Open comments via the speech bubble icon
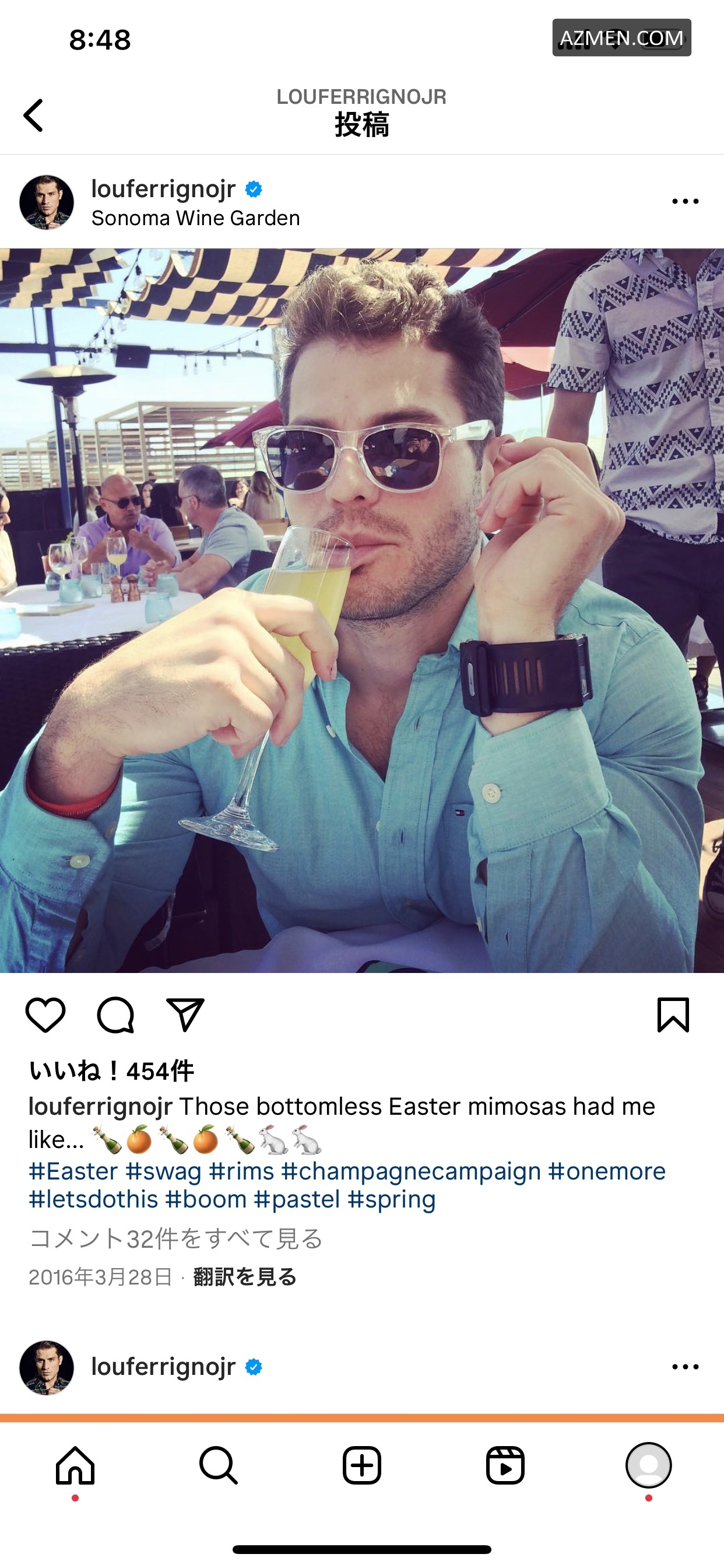Screen dimensions: 724x1568 [x=115, y=1014]
